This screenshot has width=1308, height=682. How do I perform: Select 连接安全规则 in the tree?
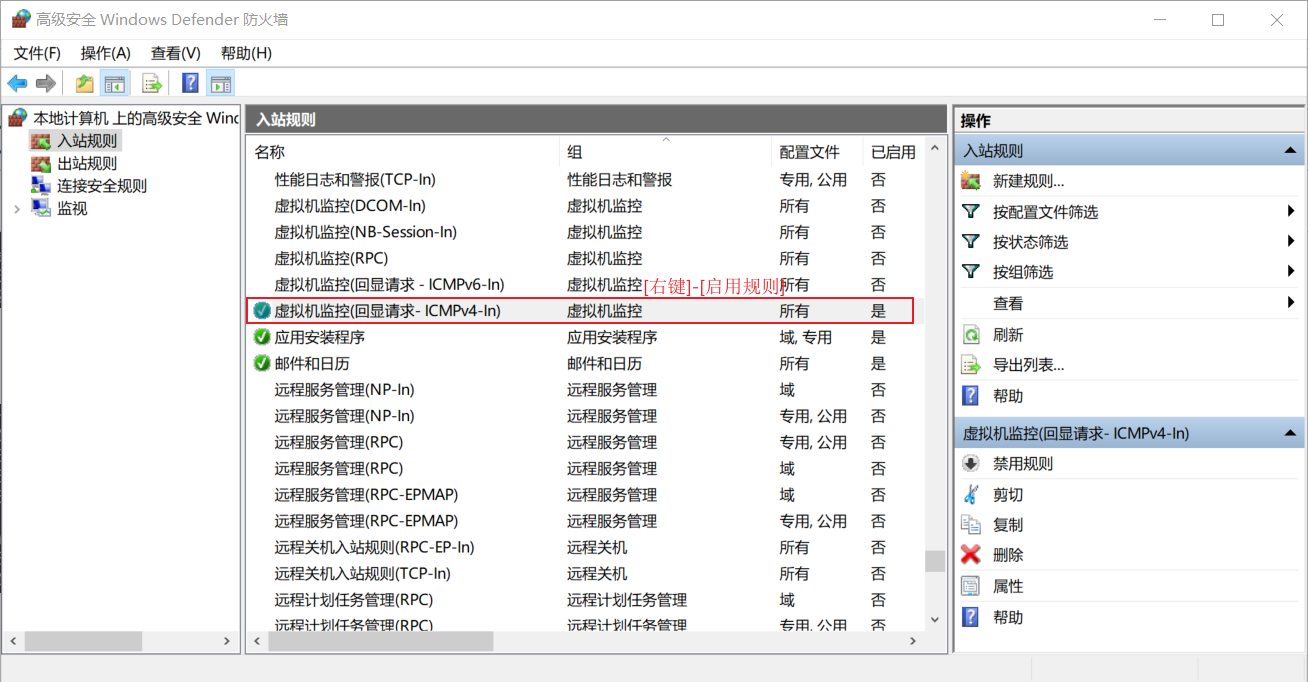coord(102,185)
